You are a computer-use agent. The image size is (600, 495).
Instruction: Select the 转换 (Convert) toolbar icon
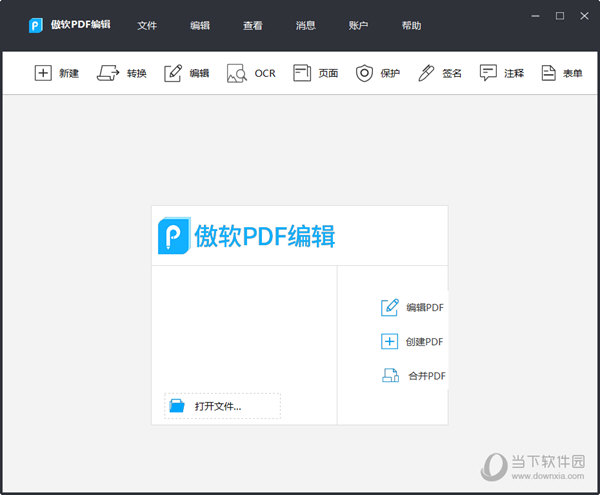pos(108,73)
